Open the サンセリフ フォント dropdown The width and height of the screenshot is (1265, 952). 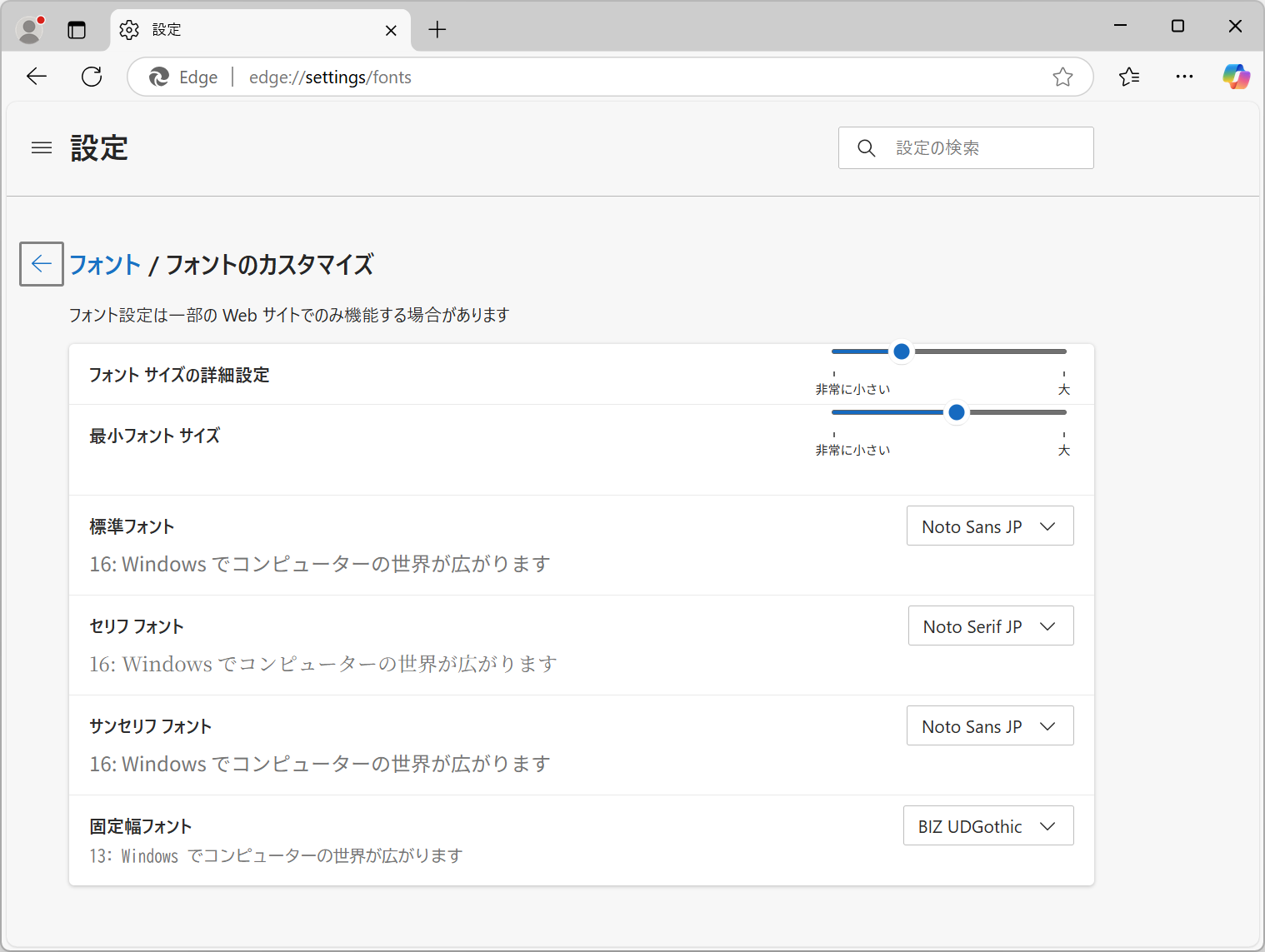tap(989, 725)
